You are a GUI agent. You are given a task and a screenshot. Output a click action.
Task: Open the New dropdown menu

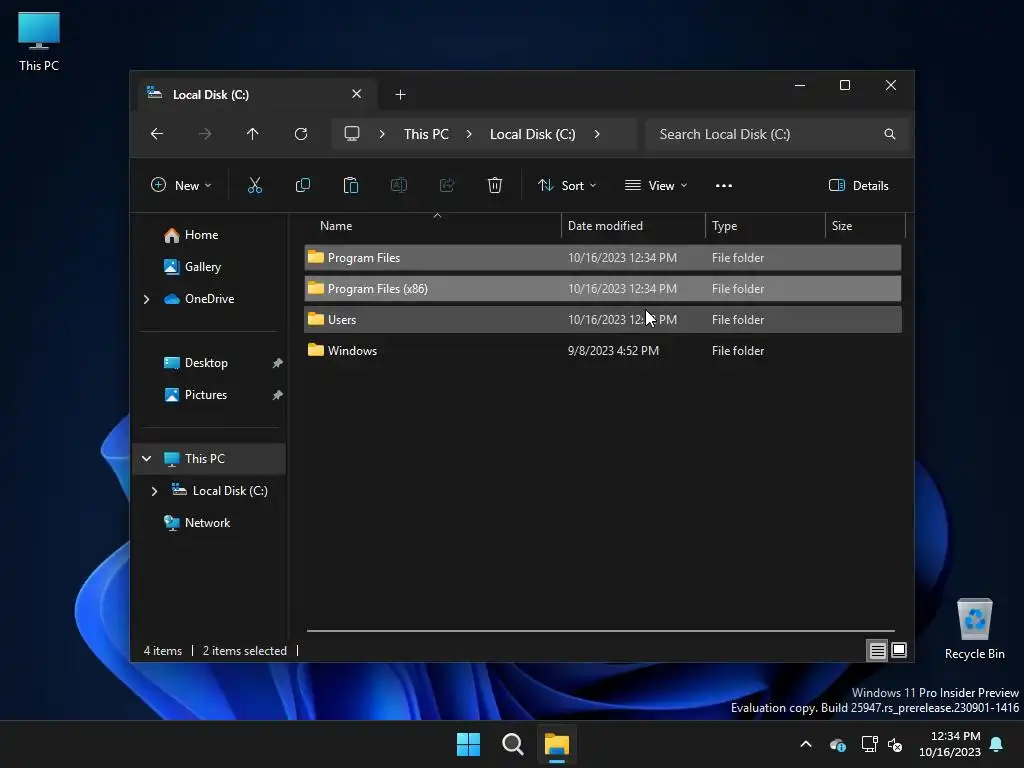[x=181, y=185]
